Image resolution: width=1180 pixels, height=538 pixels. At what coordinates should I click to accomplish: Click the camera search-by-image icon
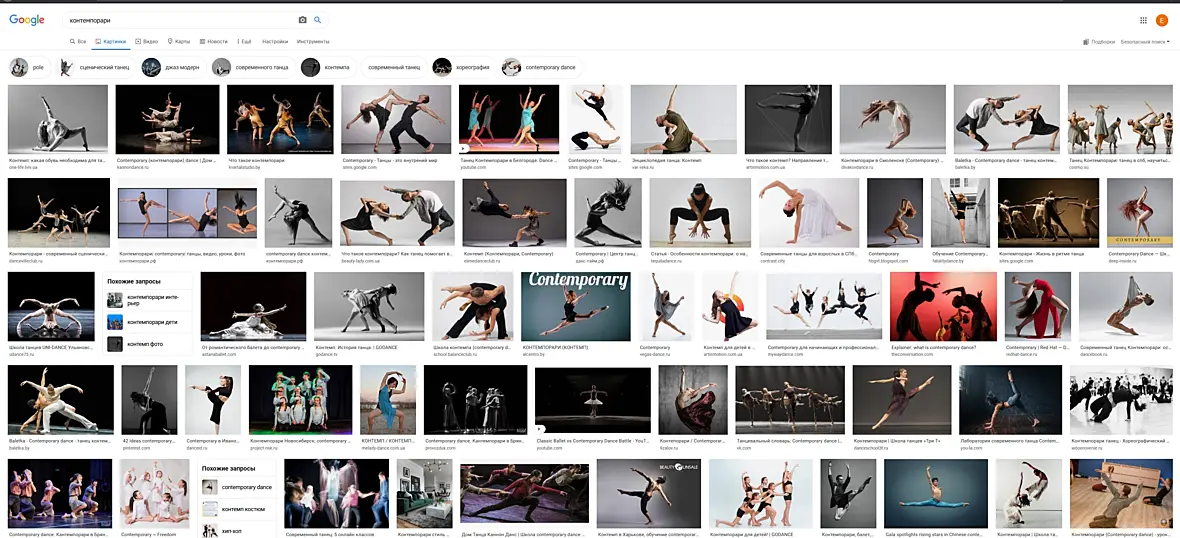(303, 20)
